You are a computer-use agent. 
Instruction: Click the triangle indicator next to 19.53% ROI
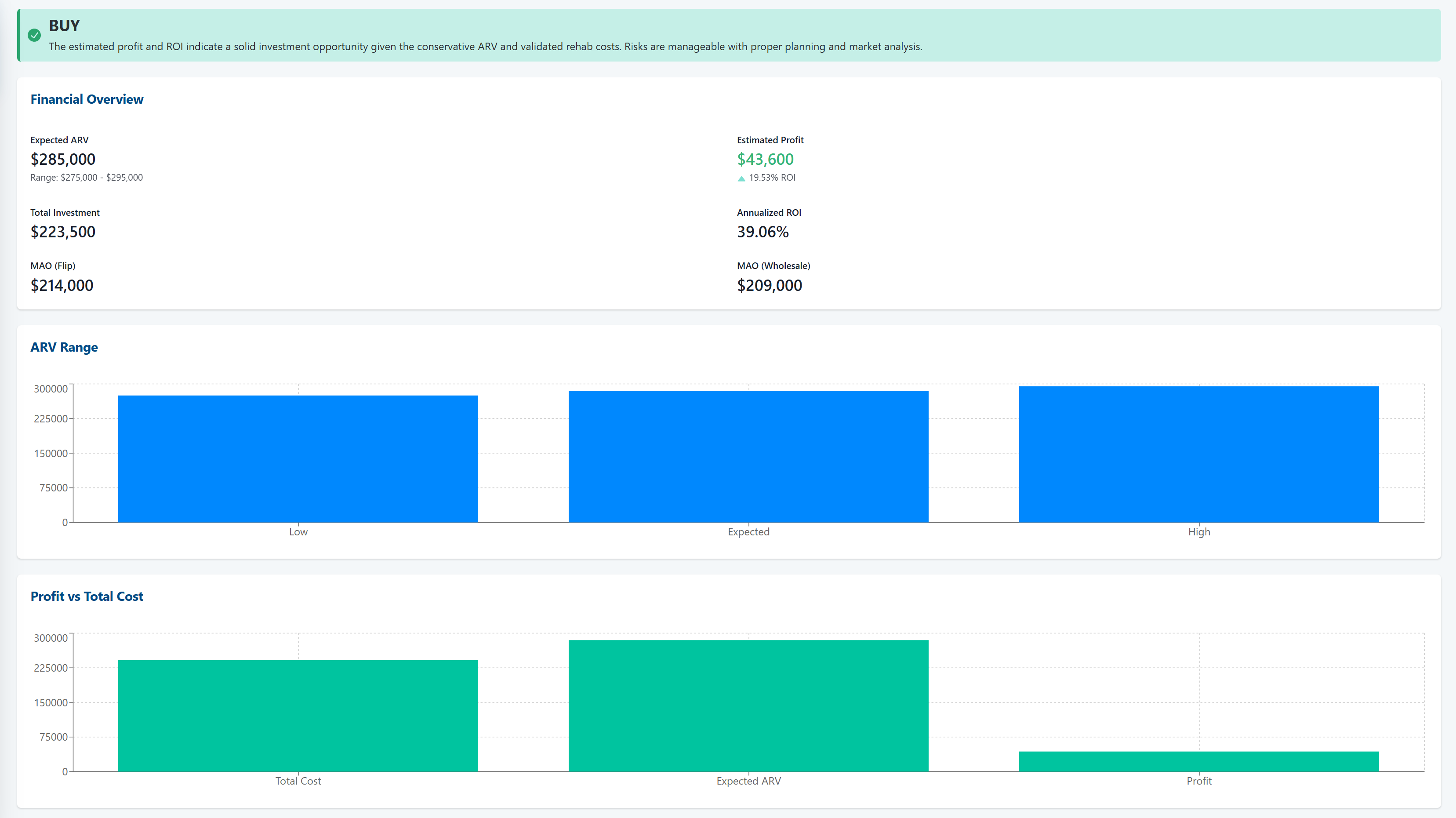point(741,178)
